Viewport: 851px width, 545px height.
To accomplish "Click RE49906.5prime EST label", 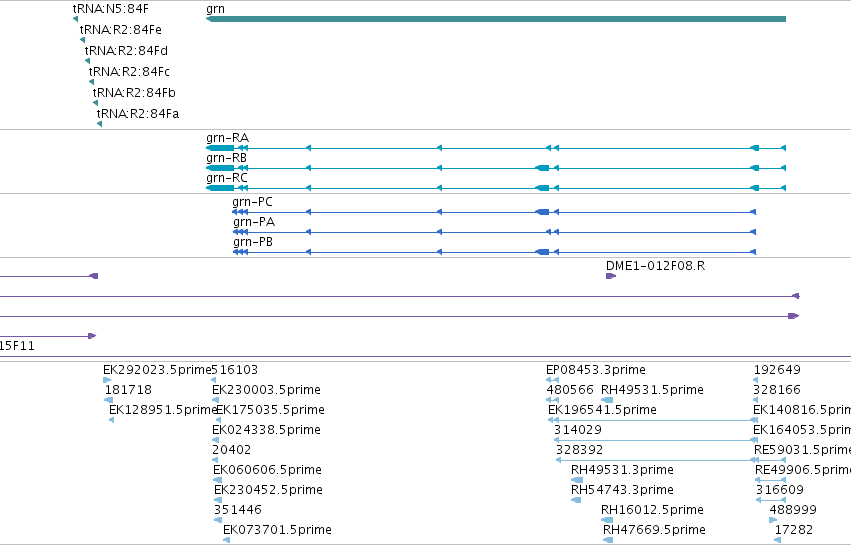I will (x=803, y=470).
